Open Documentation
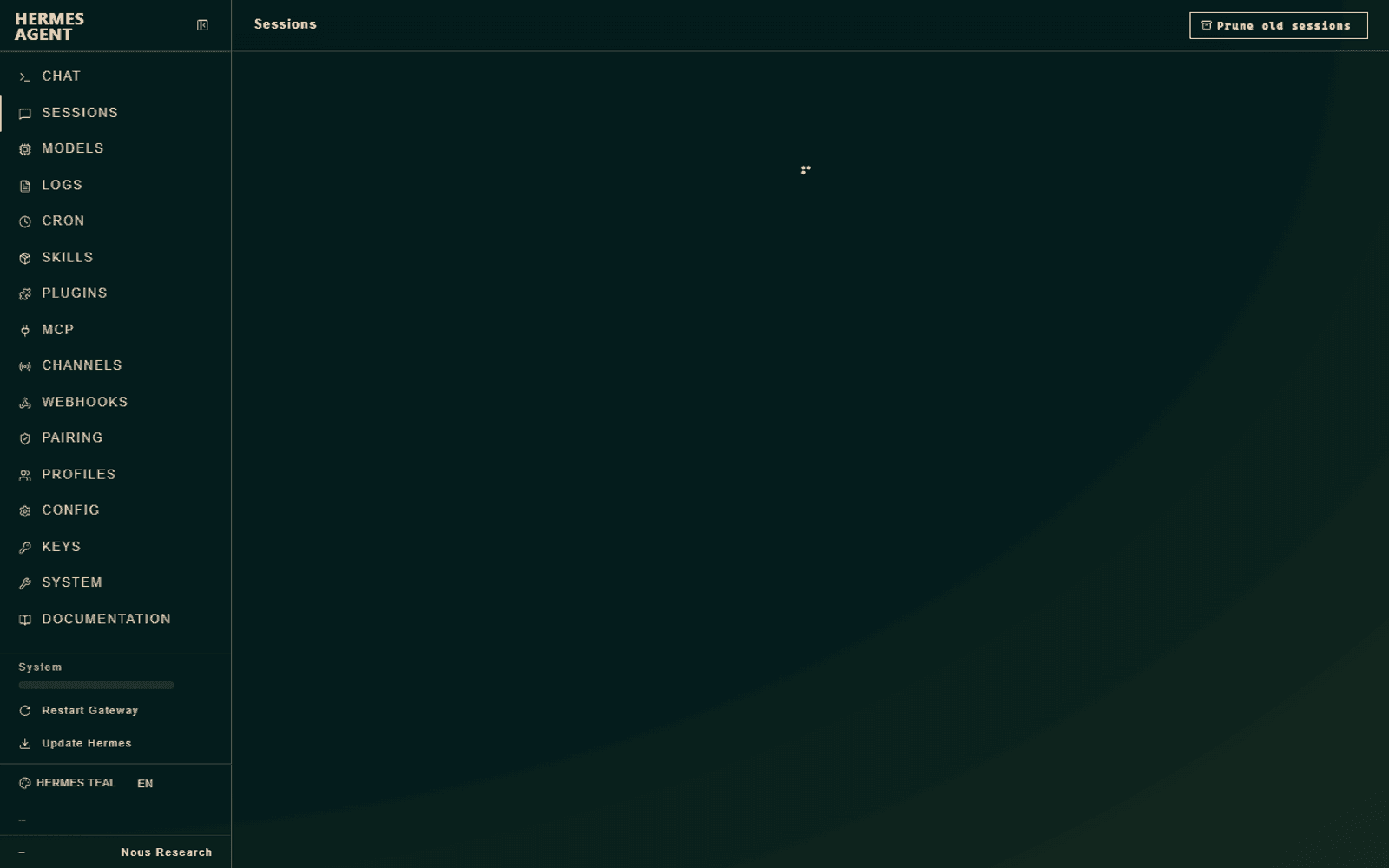The width and height of the screenshot is (1389, 868). tap(115, 619)
